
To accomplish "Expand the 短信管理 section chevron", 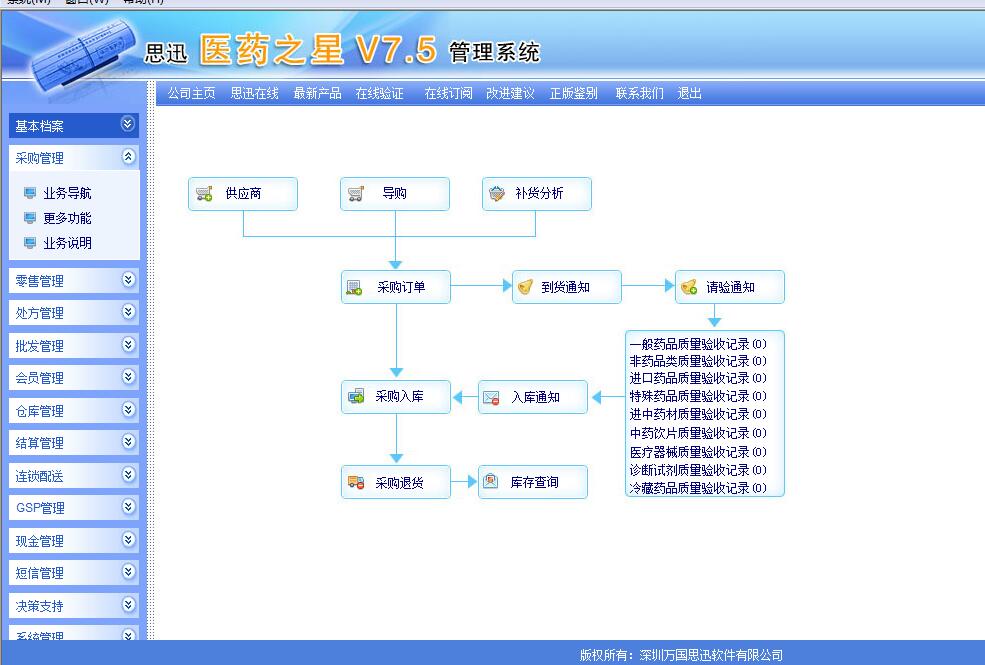I will (128, 571).
